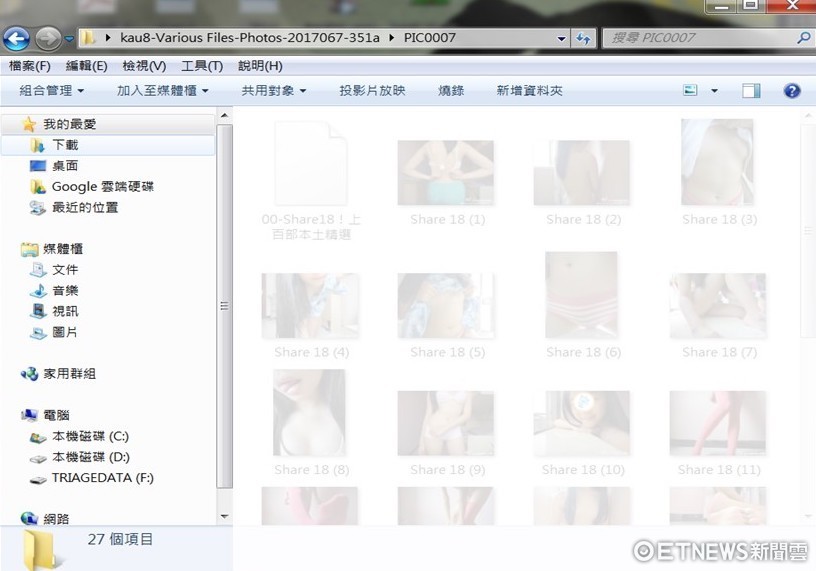Expand the 組合管理 dropdown menu

[x=52, y=90]
